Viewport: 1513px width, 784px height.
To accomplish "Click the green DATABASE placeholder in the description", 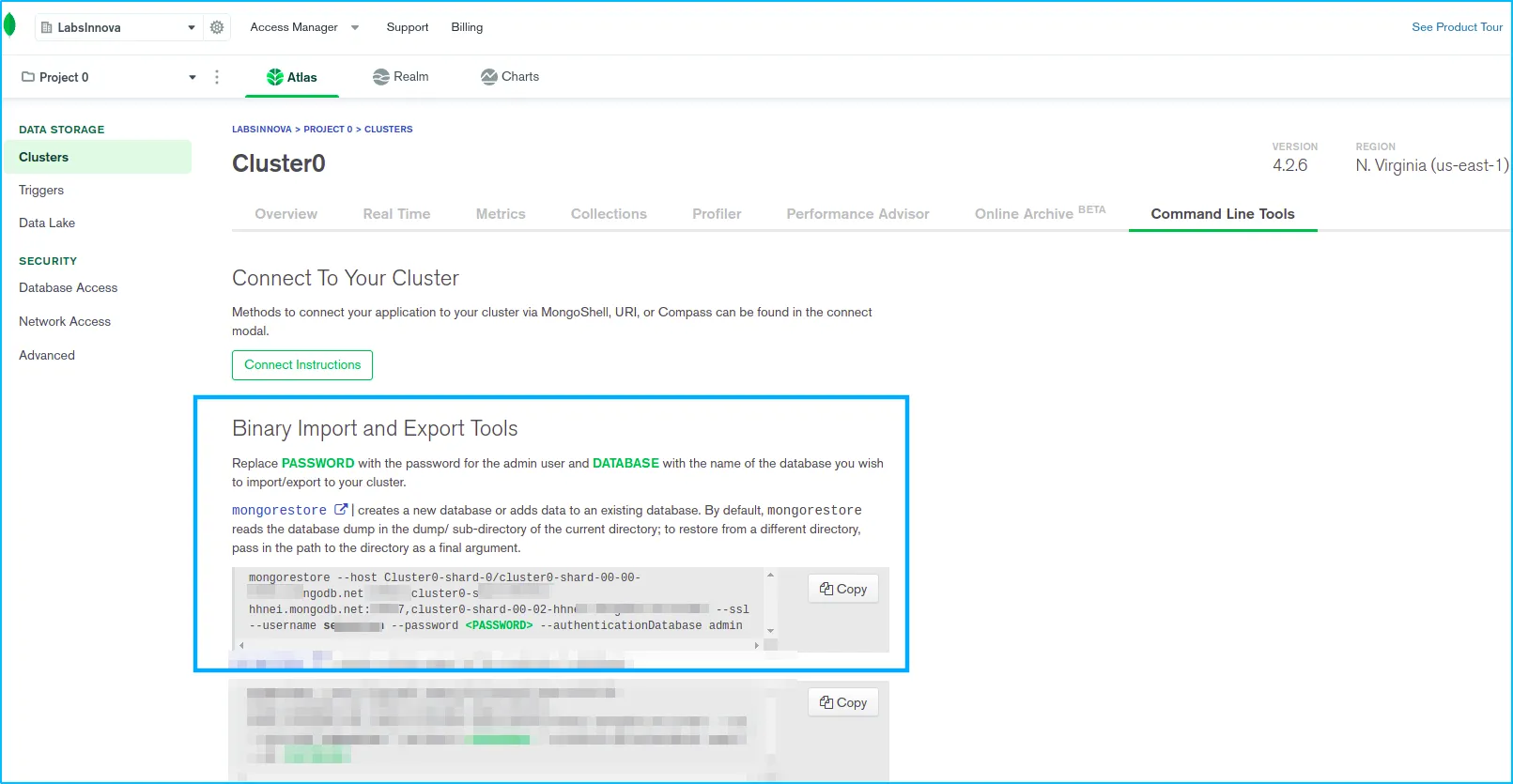I will 625,463.
